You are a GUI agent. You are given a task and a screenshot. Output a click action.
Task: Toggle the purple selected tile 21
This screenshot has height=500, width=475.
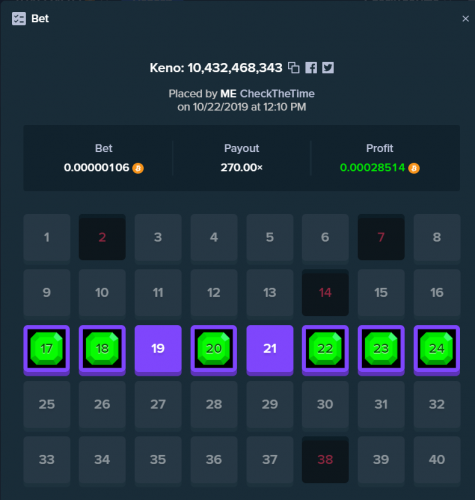[270, 350]
